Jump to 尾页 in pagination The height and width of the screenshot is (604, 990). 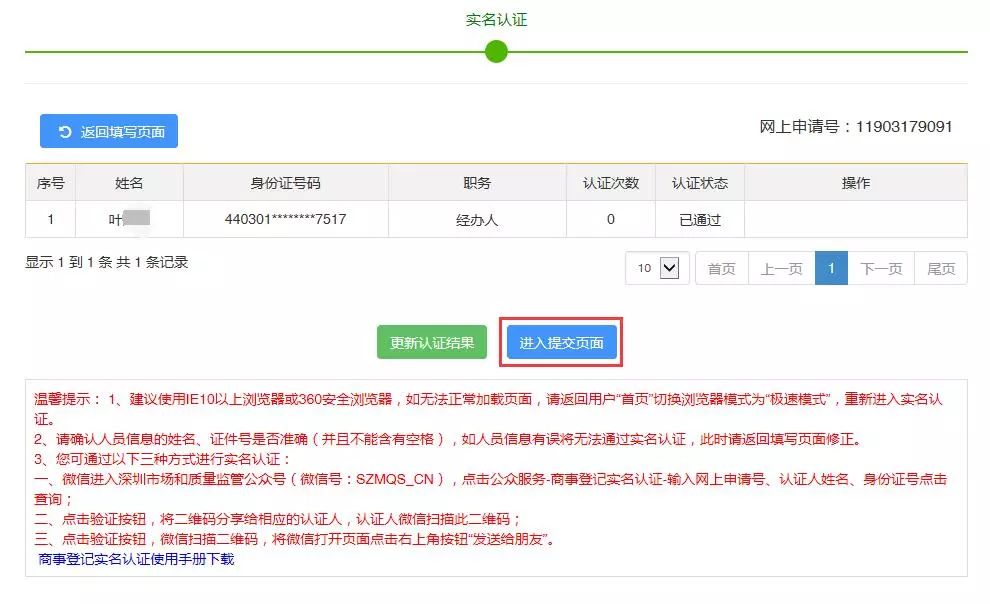pos(940,268)
